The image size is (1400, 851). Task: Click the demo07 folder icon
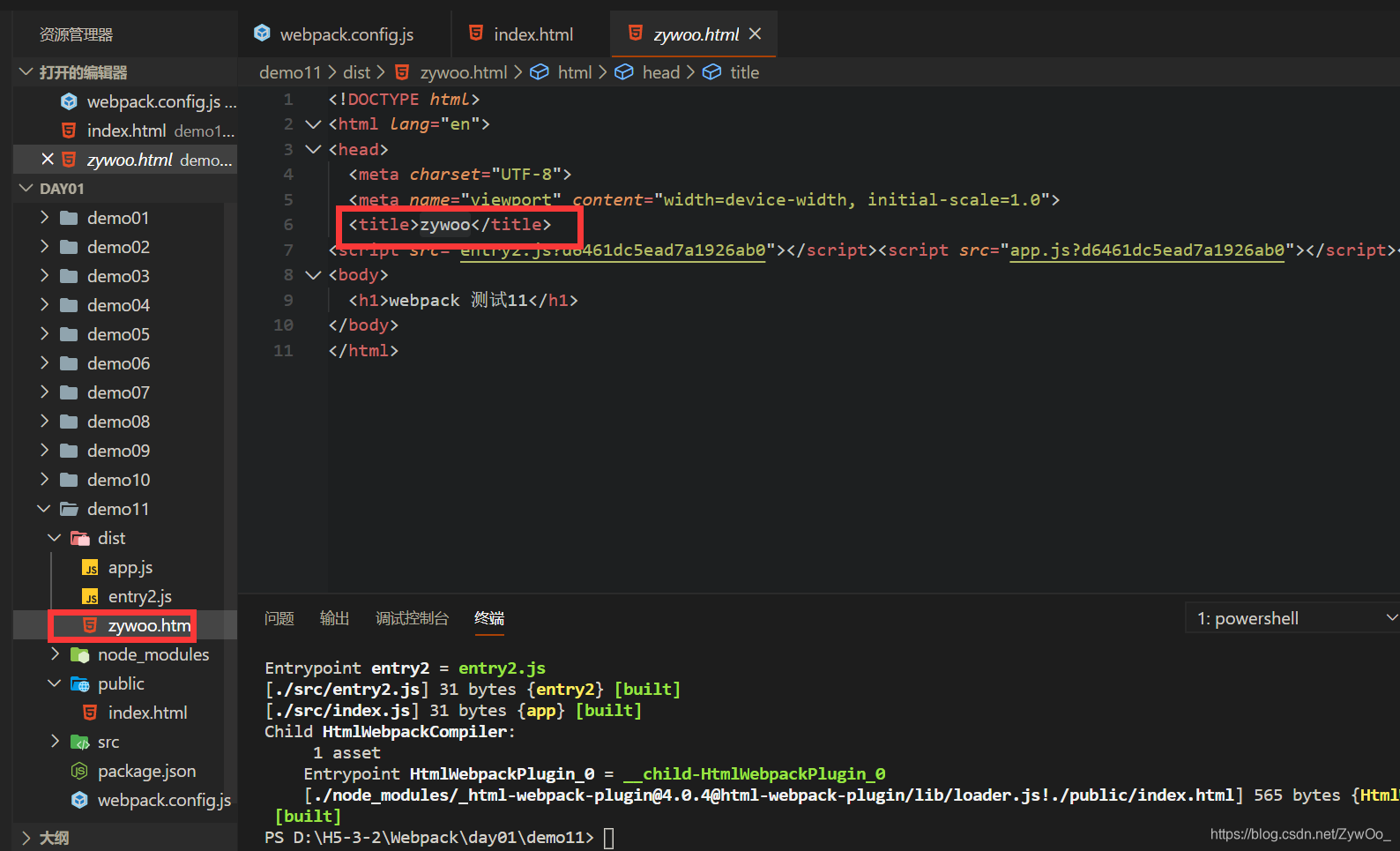pos(69,392)
